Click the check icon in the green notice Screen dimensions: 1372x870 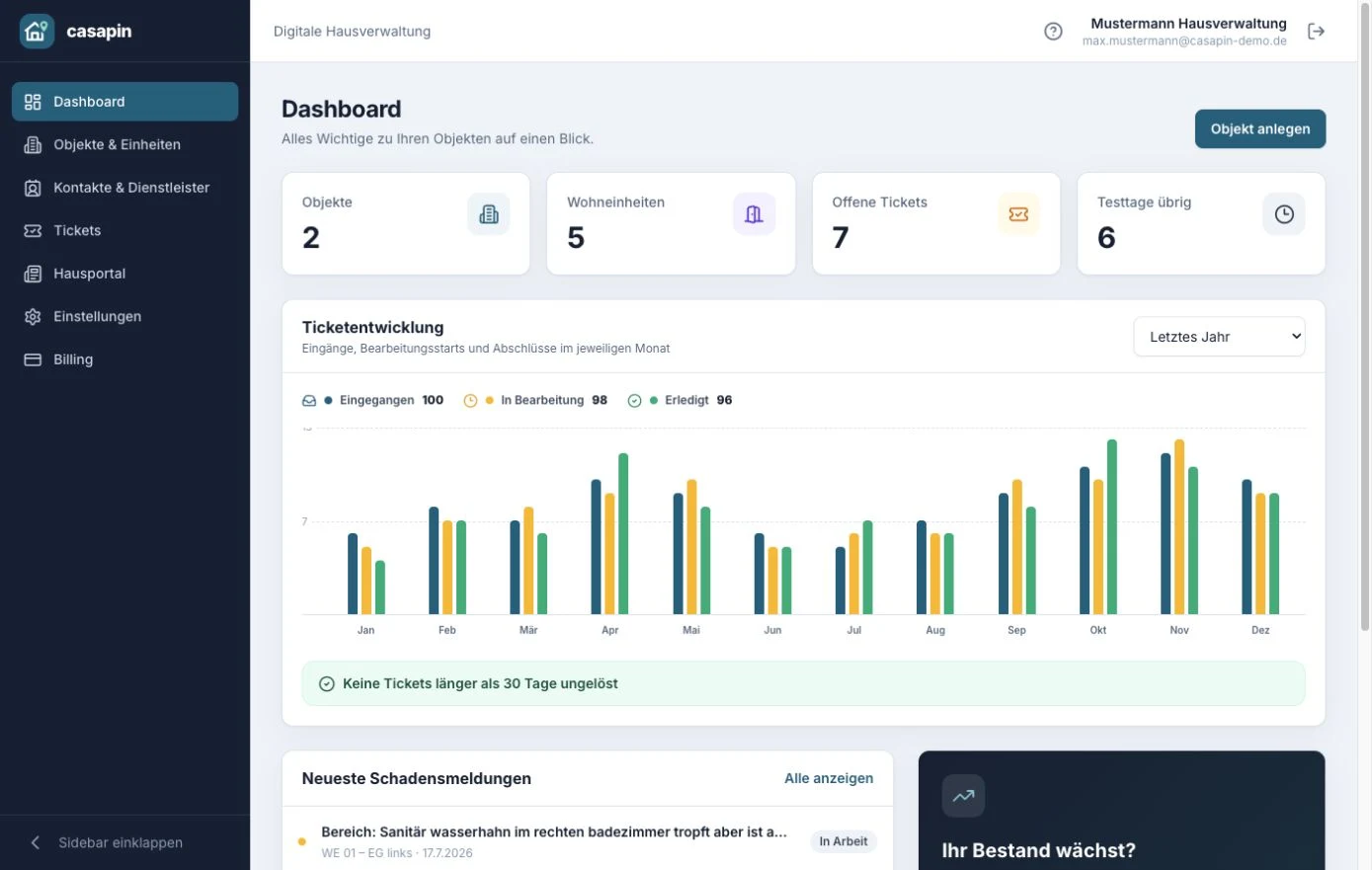click(327, 683)
